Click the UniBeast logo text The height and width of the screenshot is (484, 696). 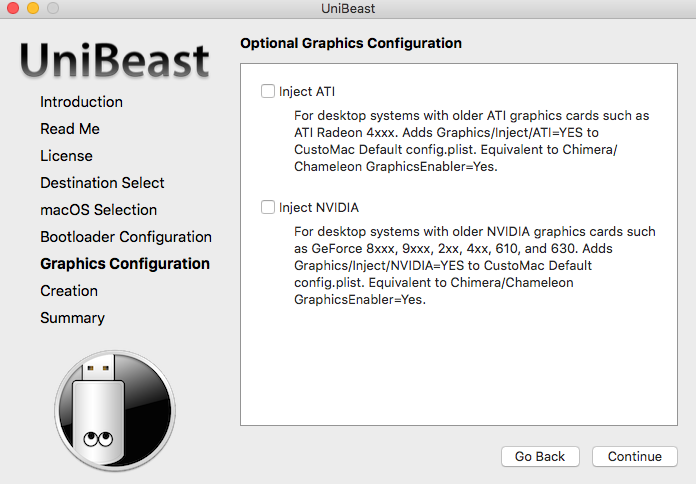click(115, 60)
